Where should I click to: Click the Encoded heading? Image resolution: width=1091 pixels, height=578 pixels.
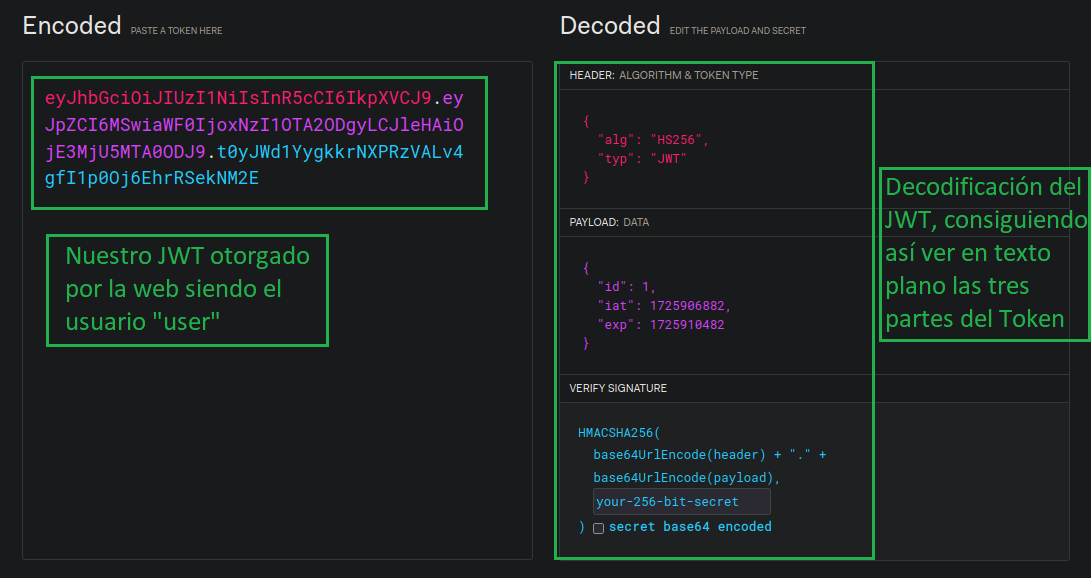point(72,26)
